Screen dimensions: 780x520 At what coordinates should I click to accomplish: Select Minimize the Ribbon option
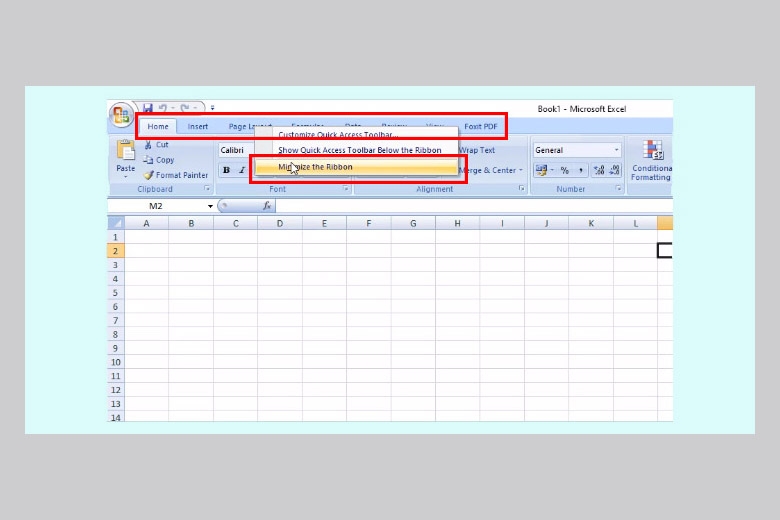356,167
